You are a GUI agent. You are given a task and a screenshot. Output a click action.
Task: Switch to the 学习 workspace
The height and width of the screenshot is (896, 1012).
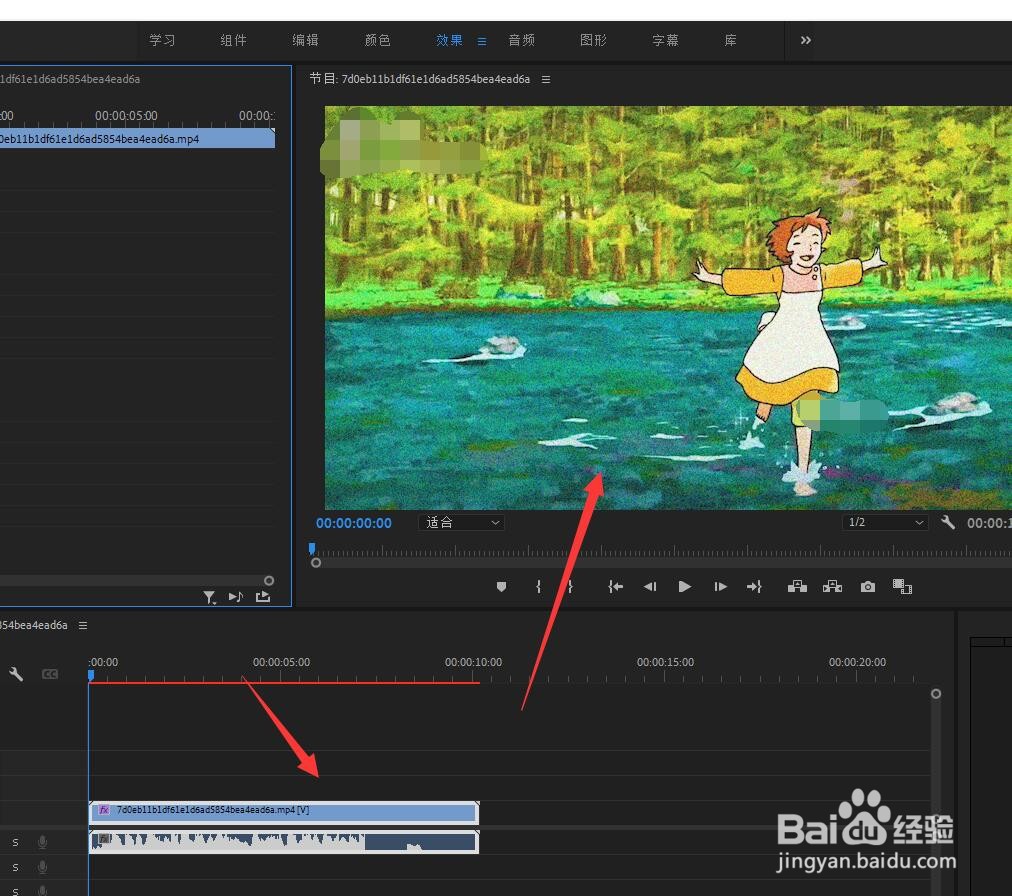pyautogui.click(x=162, y=40)
